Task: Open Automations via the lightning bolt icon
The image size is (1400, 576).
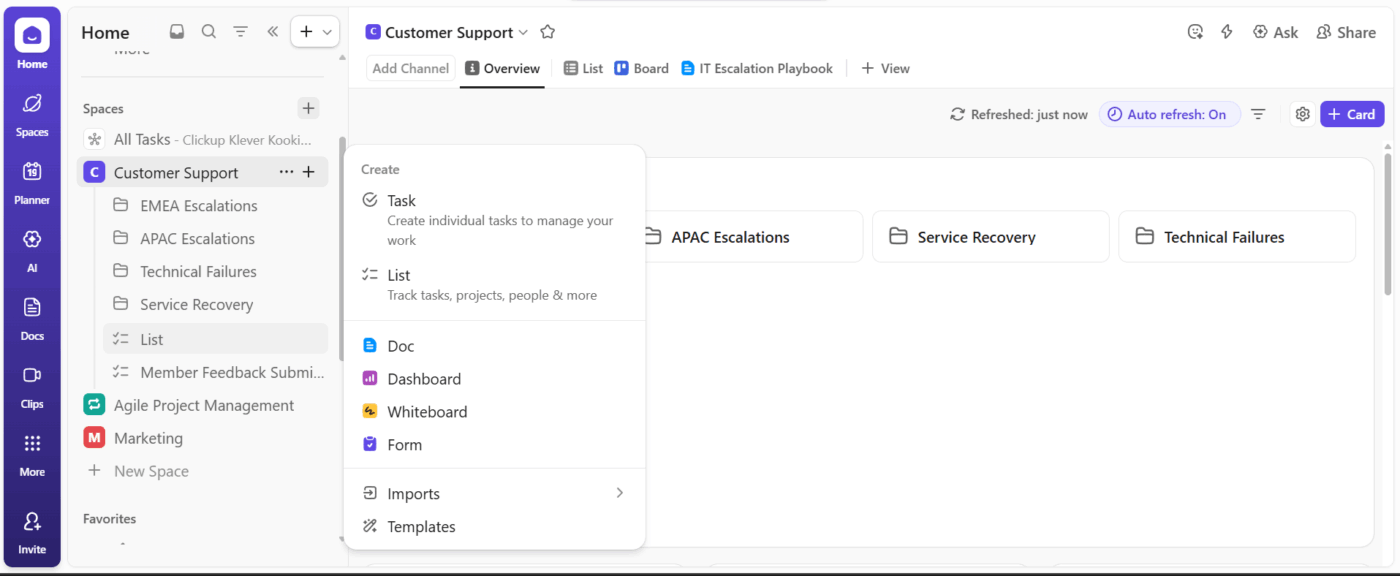Action: (x=1226, y=31)
